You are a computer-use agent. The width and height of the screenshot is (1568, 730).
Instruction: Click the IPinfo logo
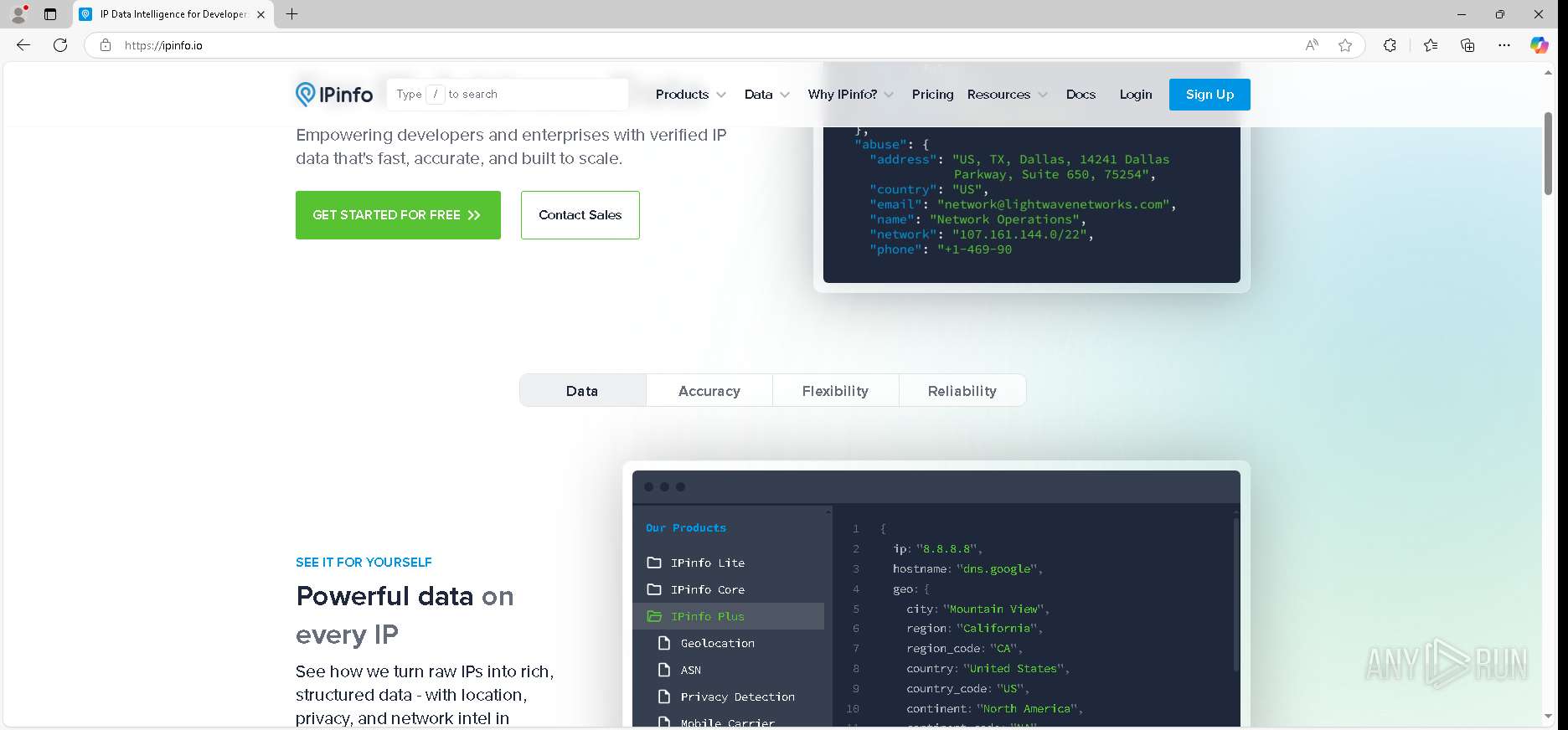pyautogui.click(x=334, y=95)
